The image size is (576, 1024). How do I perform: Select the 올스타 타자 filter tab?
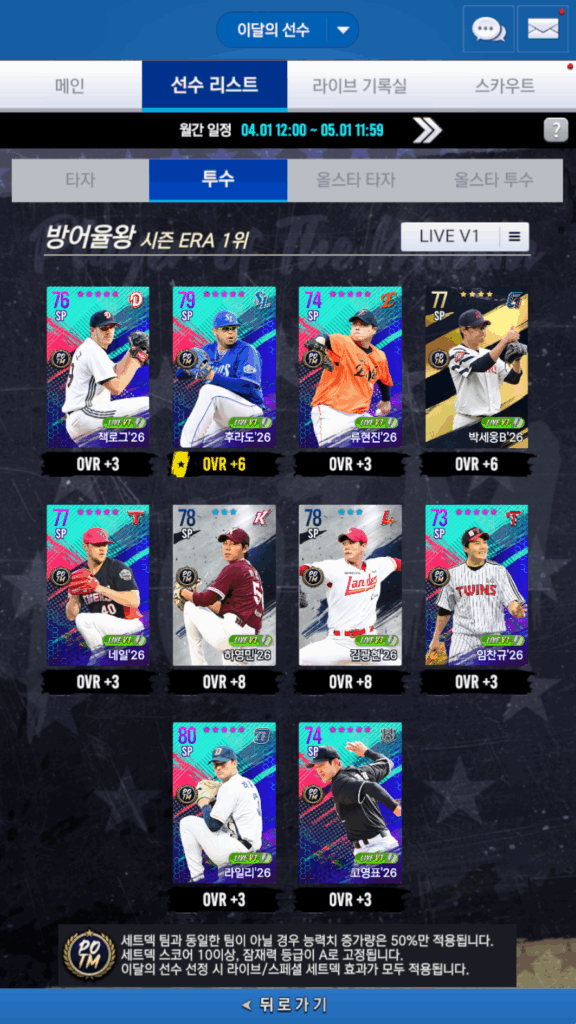pos(356,180)
